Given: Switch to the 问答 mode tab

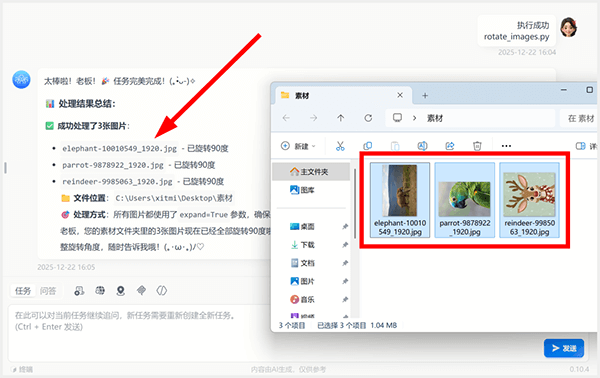Looking at the screenshot, I should click(48, 291).
